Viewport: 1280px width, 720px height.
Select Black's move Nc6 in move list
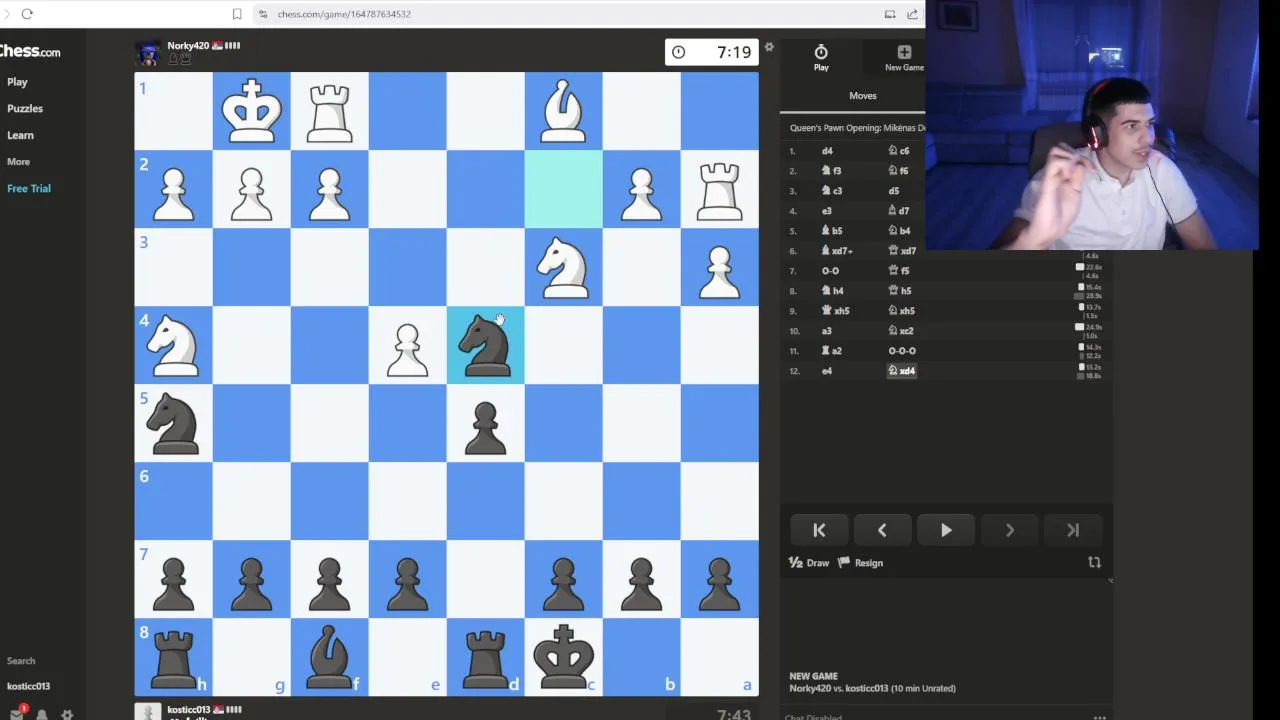point(899,151)
